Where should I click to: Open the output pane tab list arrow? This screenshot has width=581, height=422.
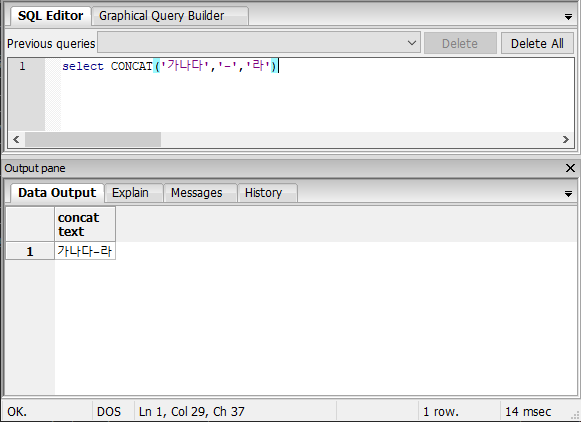coord(568,194)
